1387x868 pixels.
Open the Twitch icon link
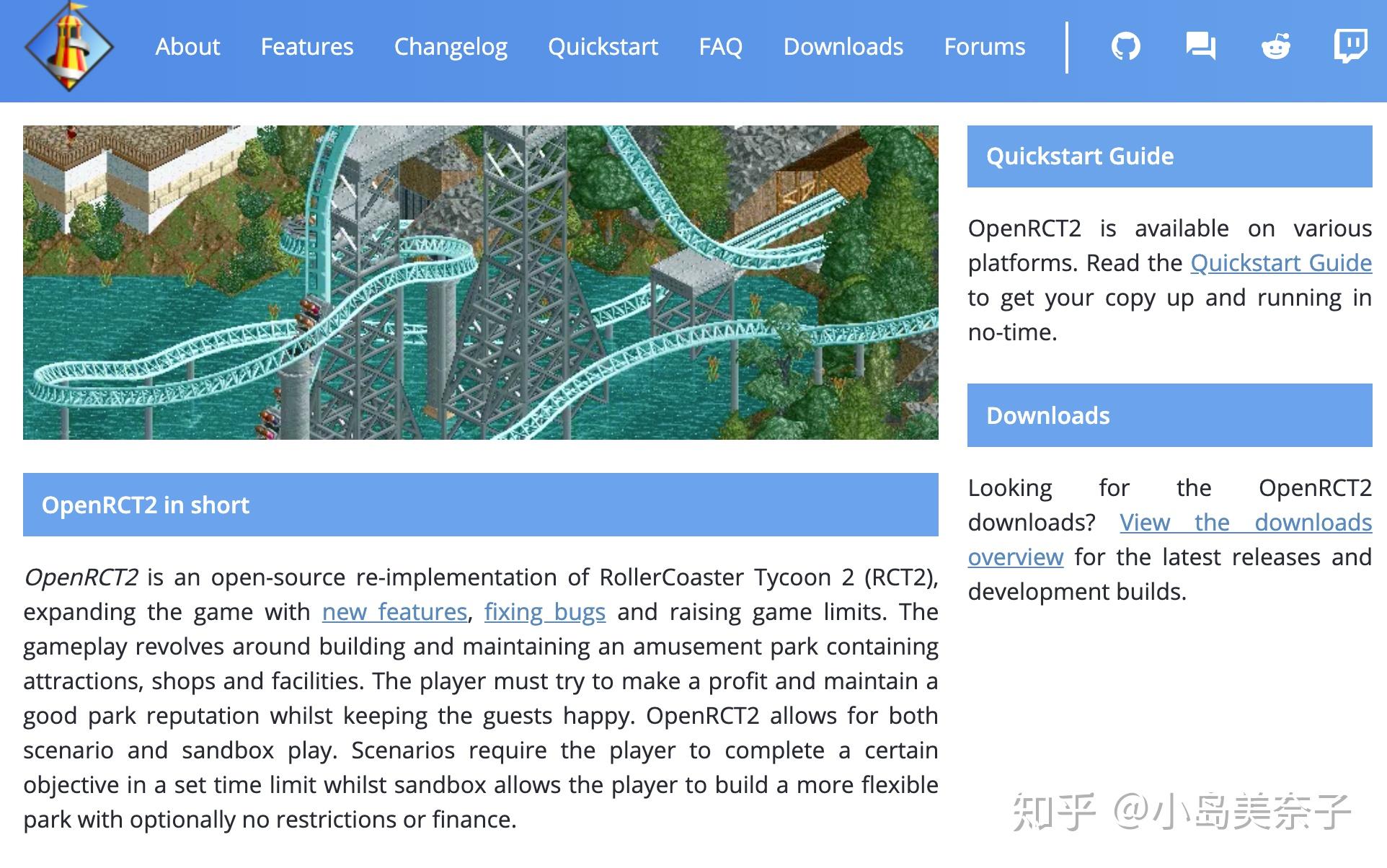pyautogui.click(x=1350, y=47)
